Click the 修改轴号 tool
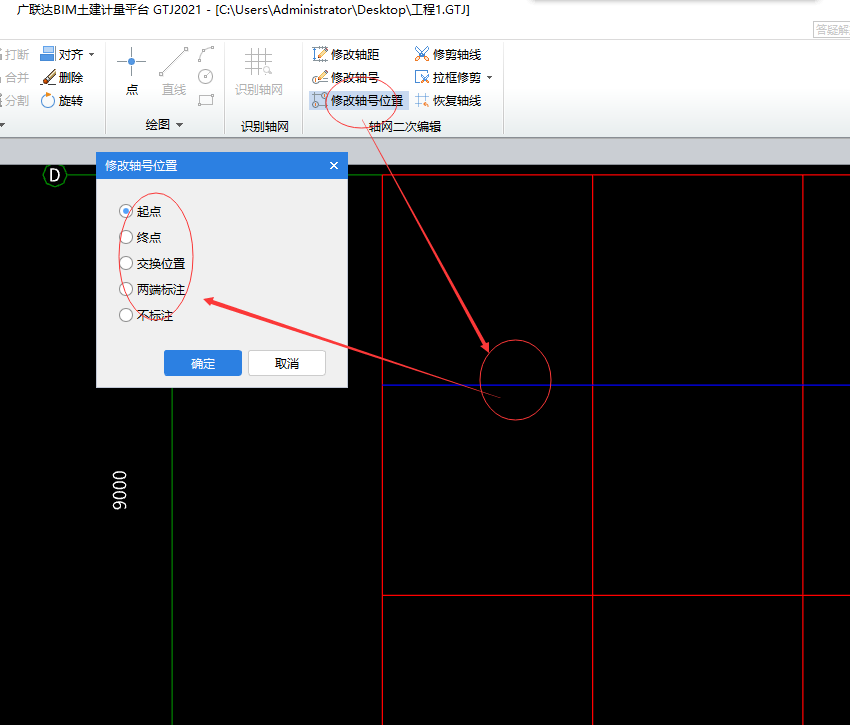This screenshot has height=725, width=850. click(x=346, y=78)
